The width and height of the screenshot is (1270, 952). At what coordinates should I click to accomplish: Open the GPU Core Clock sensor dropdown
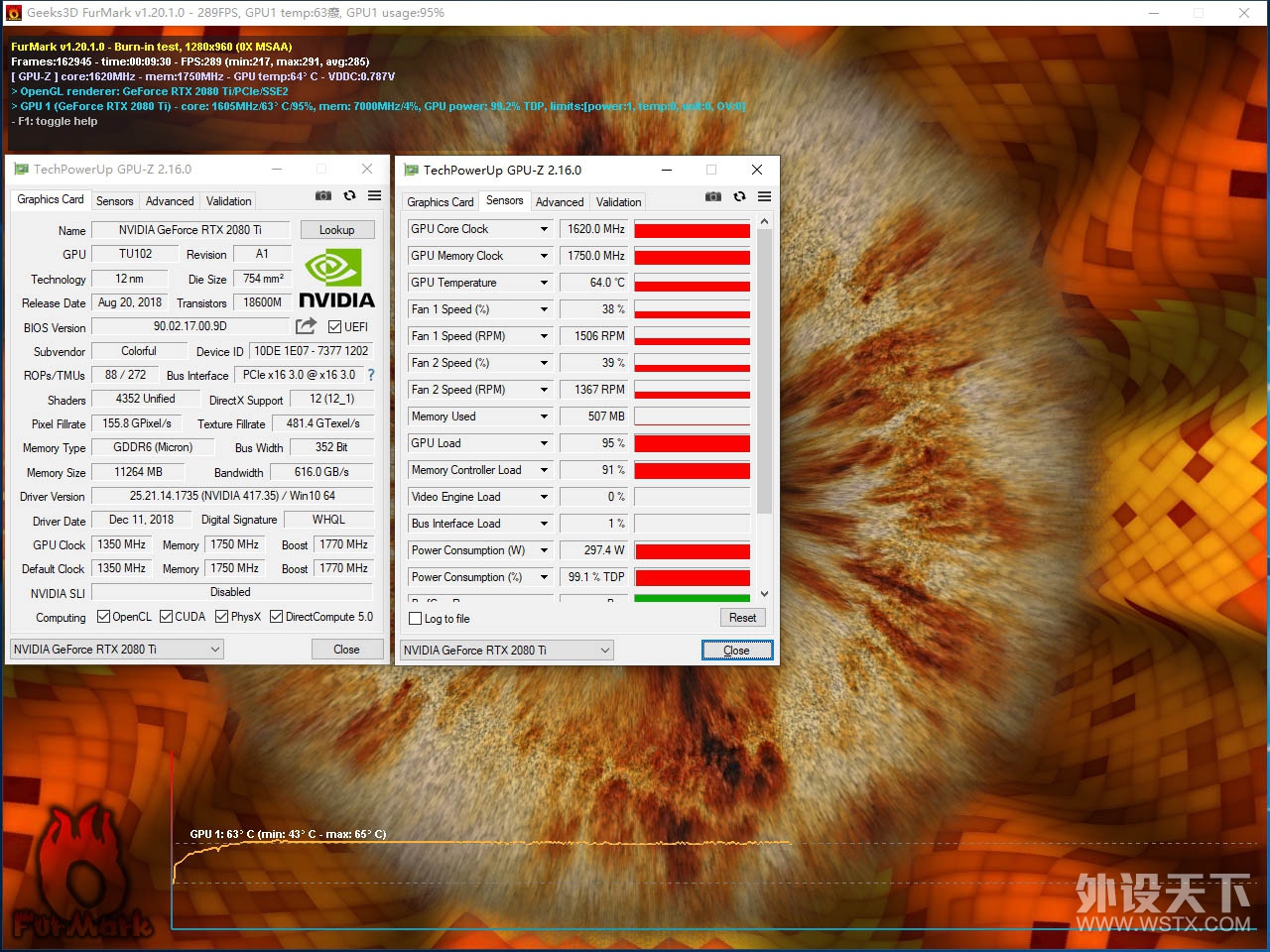pos(544,229)
